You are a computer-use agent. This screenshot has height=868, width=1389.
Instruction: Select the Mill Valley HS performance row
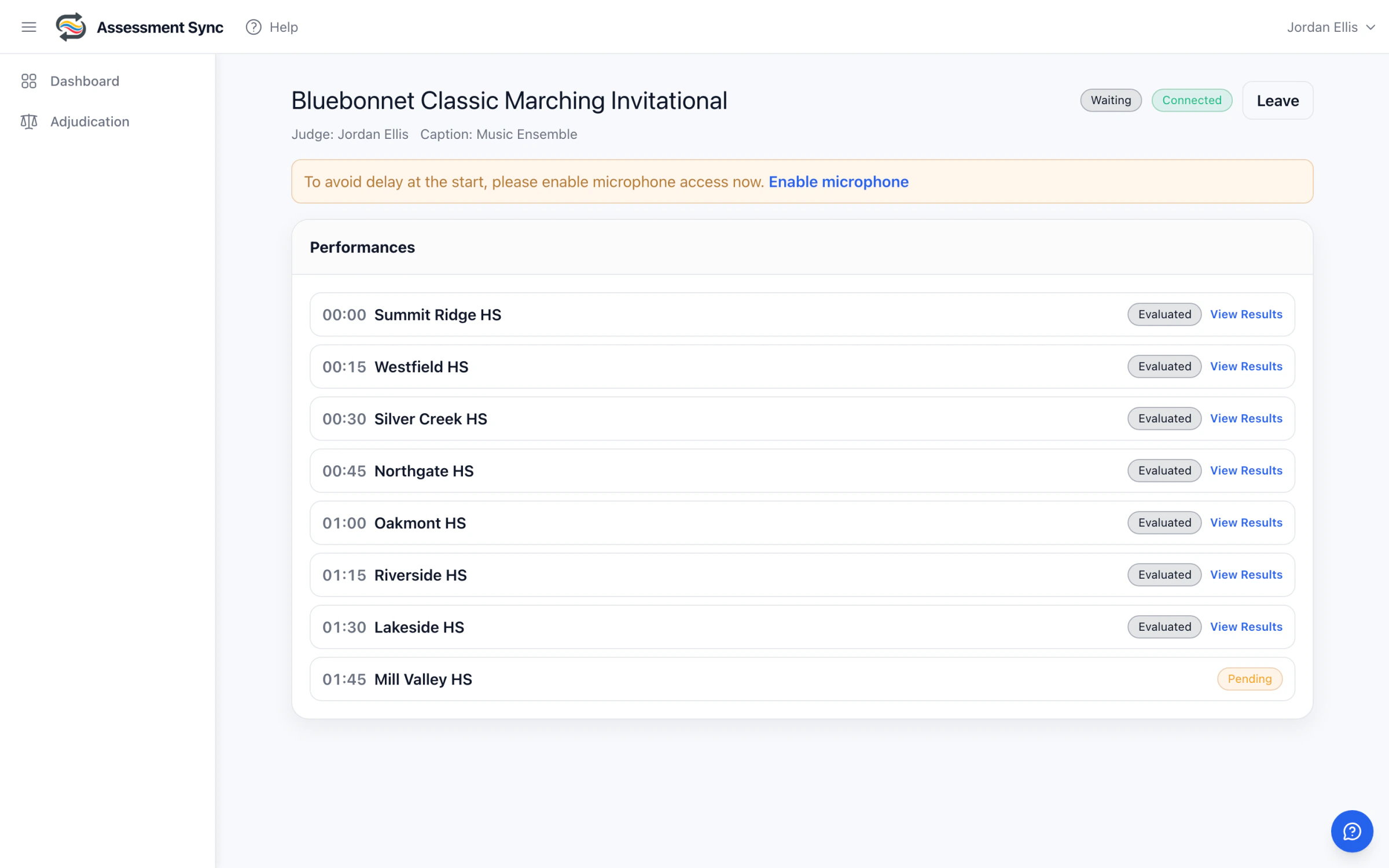[802, 679]
